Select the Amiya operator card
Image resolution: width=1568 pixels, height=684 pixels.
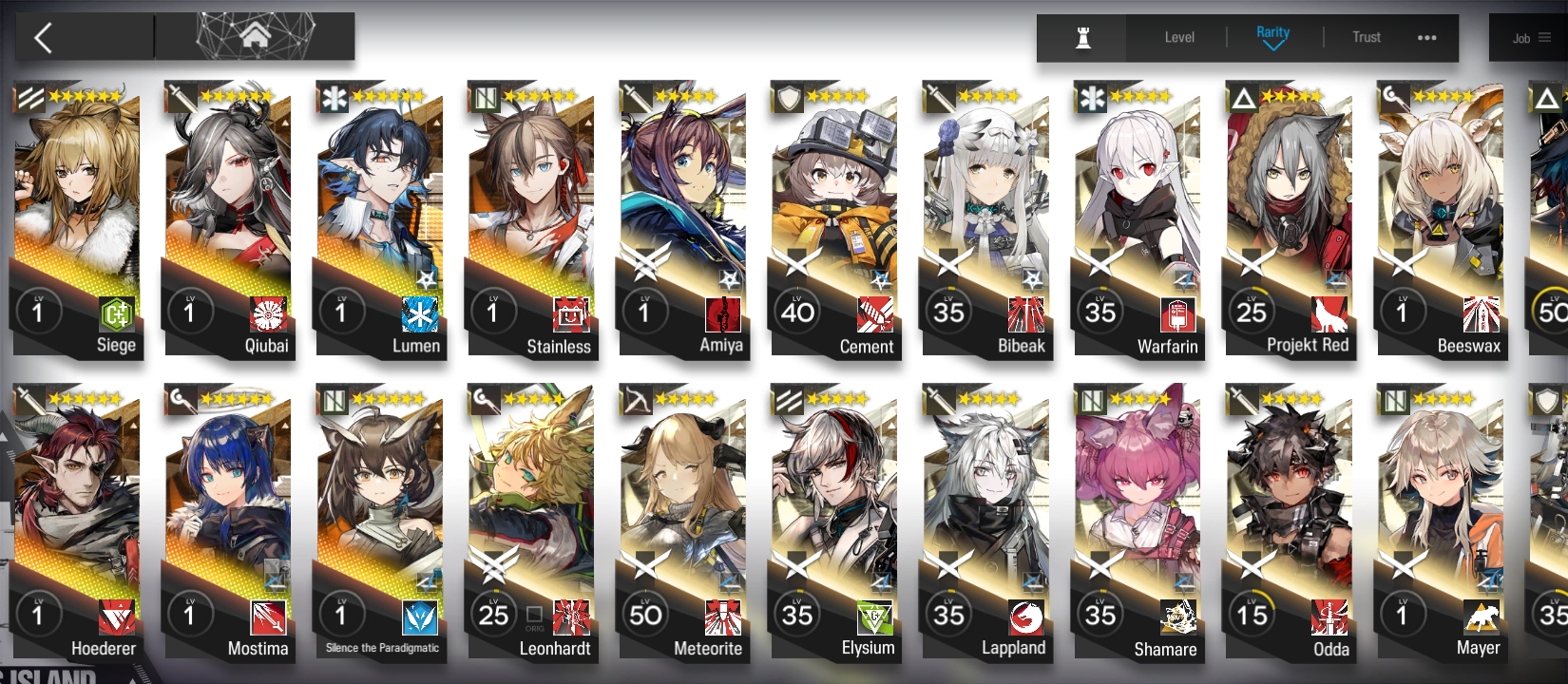(x=683, y=218)
